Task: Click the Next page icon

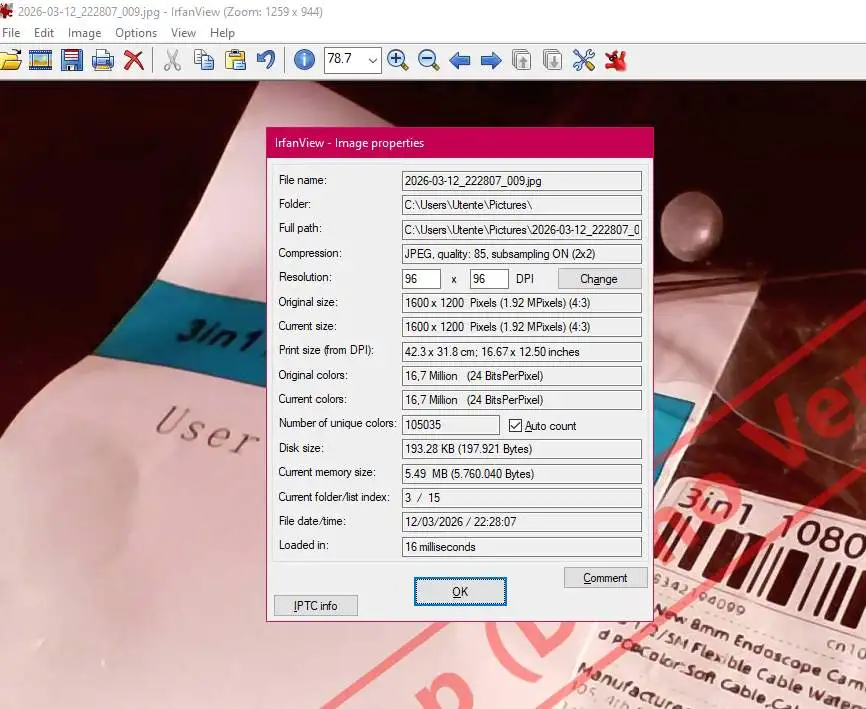Action: (x=553, y=60)
